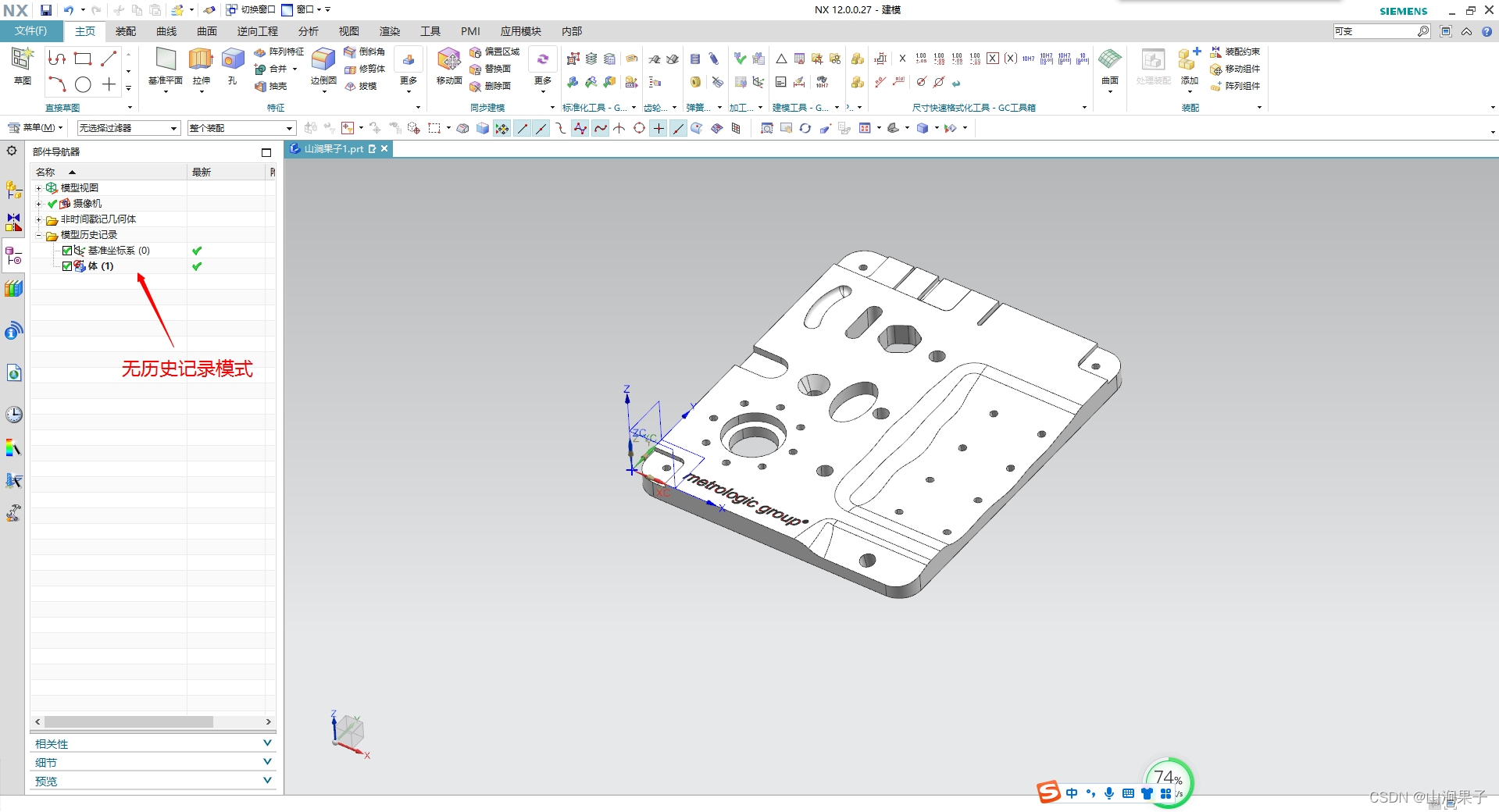The width and height of the screenshot is (1499, 812).
Task: Click 阵列组件 pattern component
Action: [1235, 86]
